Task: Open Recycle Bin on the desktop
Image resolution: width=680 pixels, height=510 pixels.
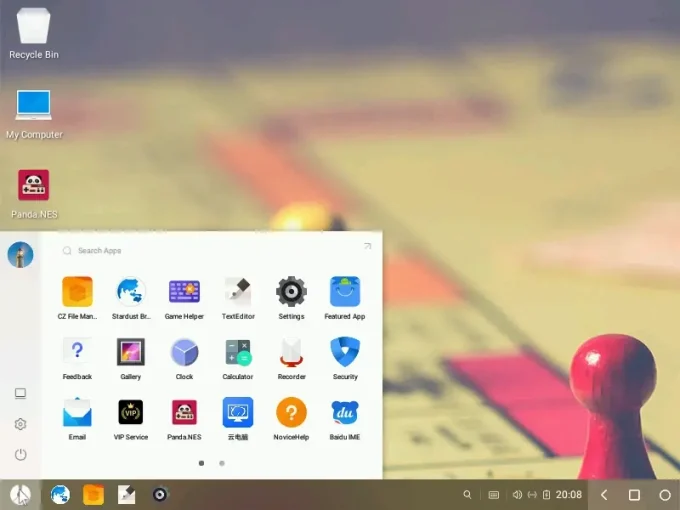Action: pos(34,30)
